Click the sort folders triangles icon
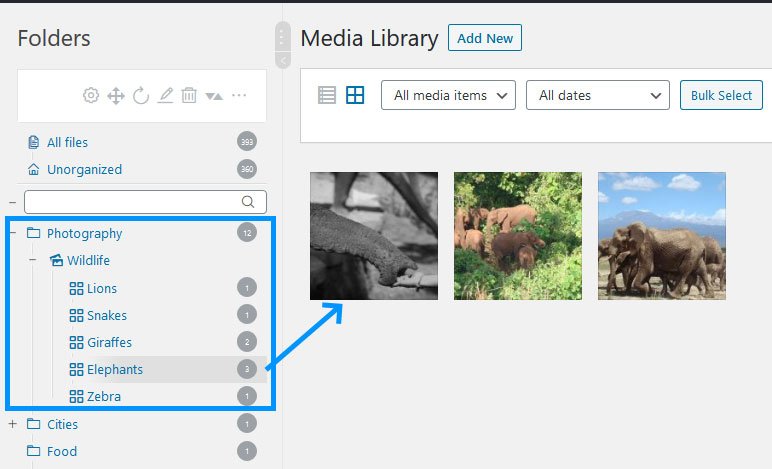772x469 pixels. 214,96
